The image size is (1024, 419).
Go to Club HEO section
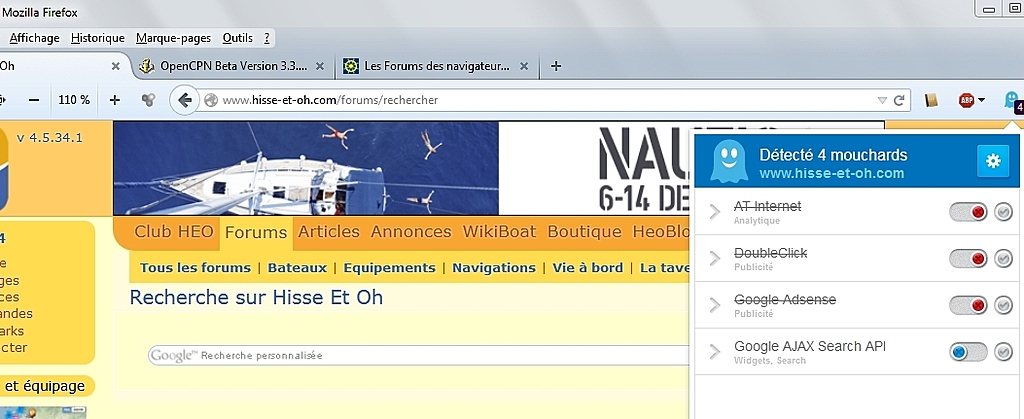(174, 232)
